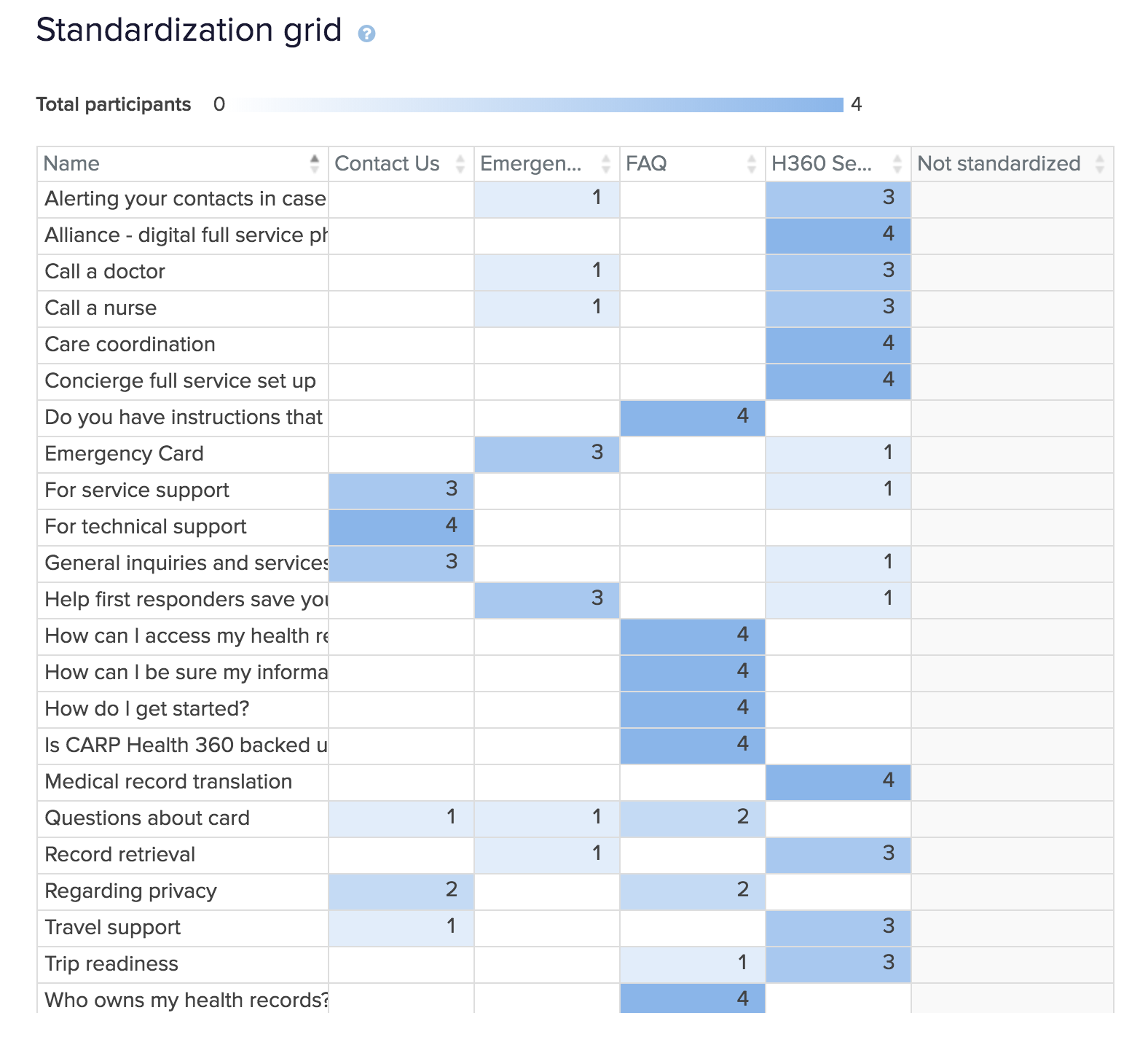Click sort arrows in Not standardized column
This screenshot has width=1148, height=1045.
1099,163
